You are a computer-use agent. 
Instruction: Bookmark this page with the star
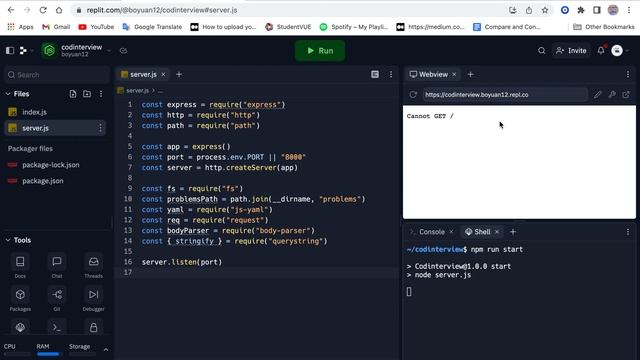click(545, 10)
